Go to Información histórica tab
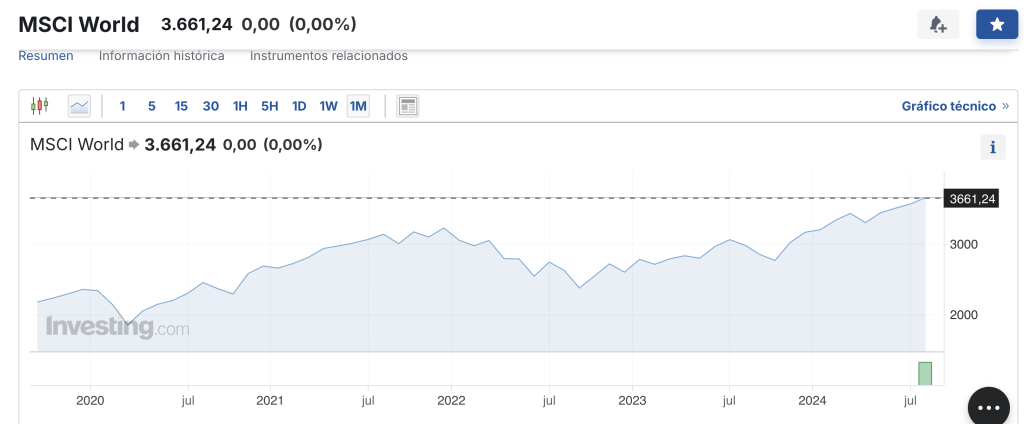This screenshot has height=424, width=1024. (162, 56)
